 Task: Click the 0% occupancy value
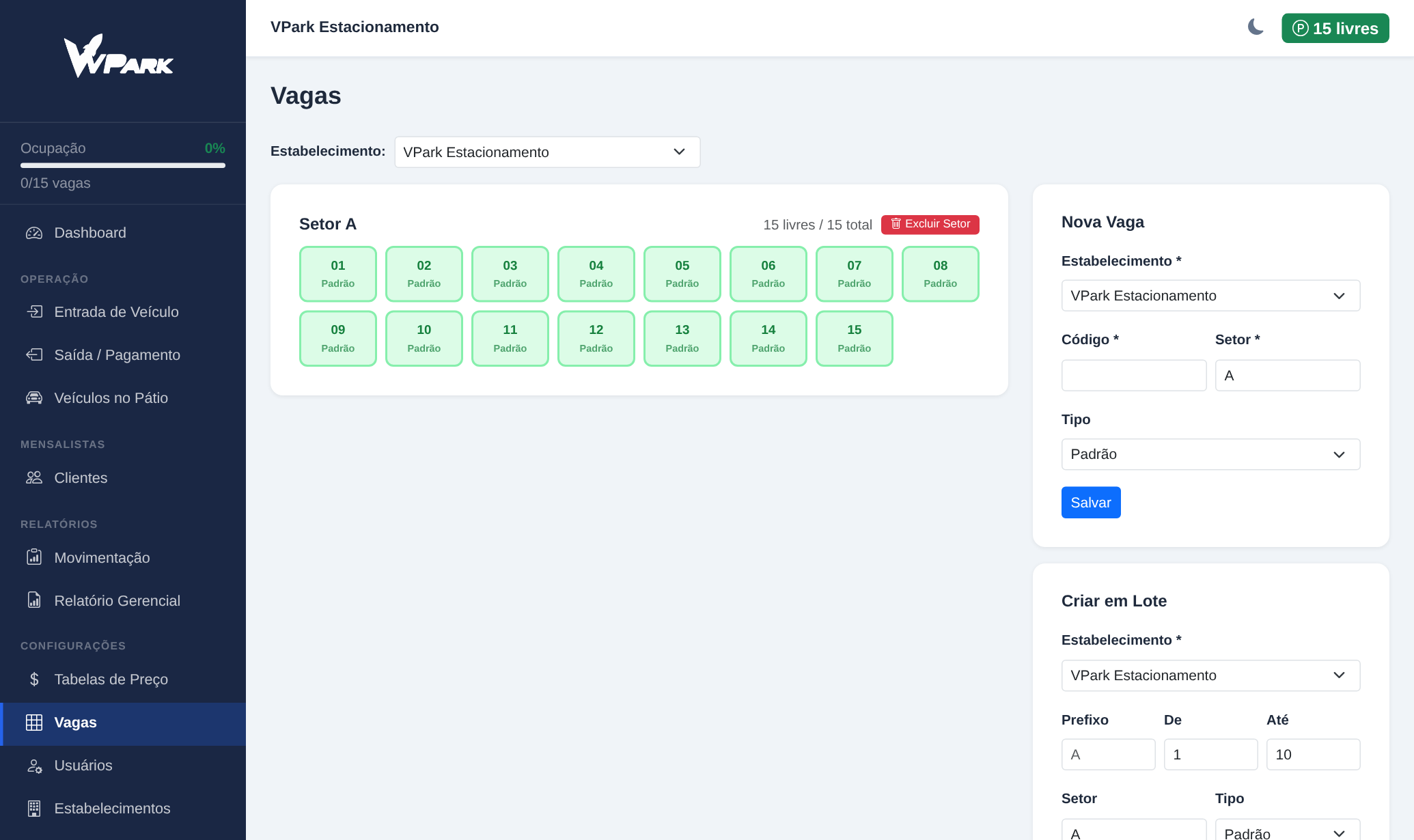tap(215, 148)
